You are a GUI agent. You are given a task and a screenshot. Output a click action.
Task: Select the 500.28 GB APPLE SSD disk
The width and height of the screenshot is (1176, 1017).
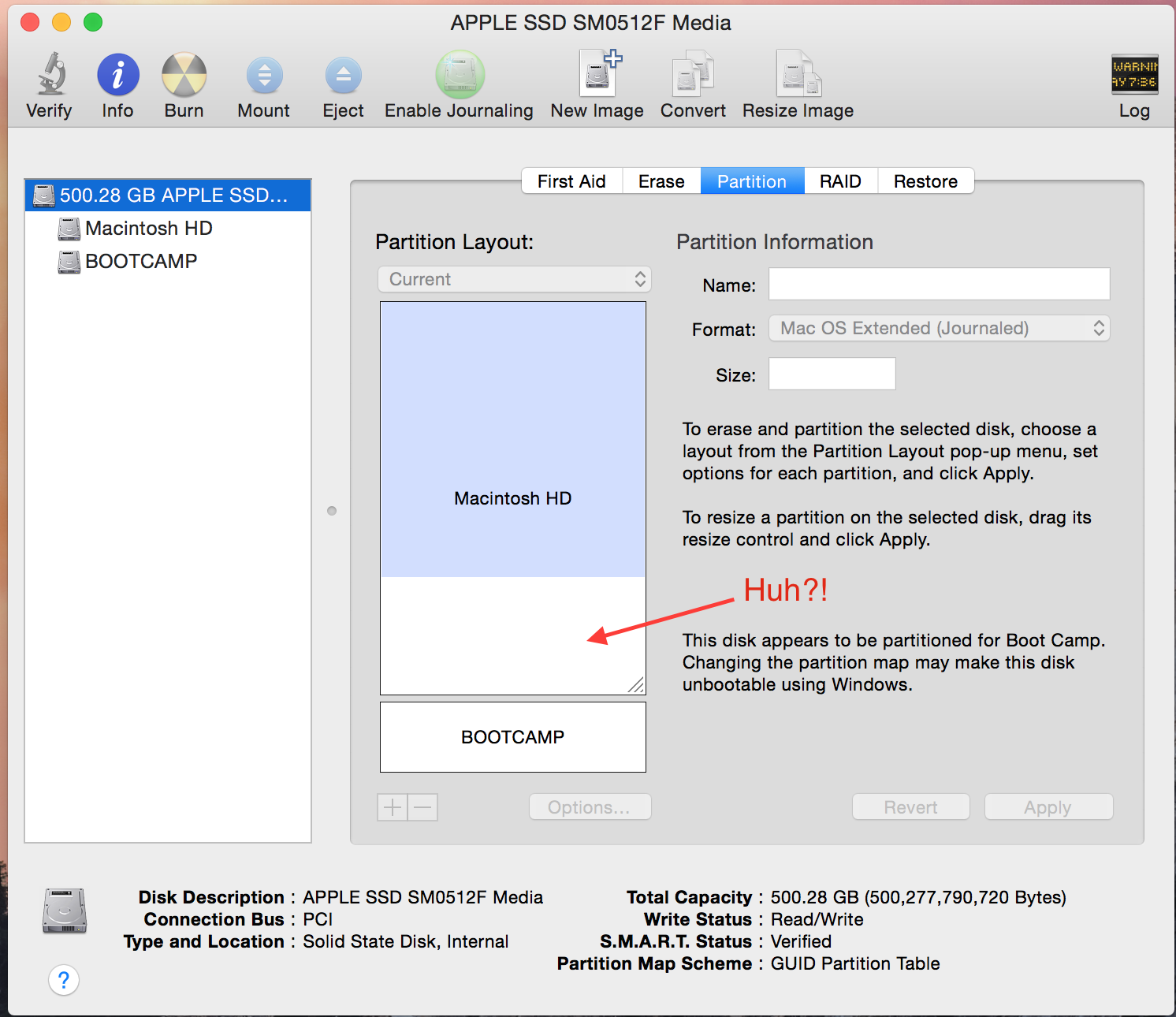tap(168, 195)
